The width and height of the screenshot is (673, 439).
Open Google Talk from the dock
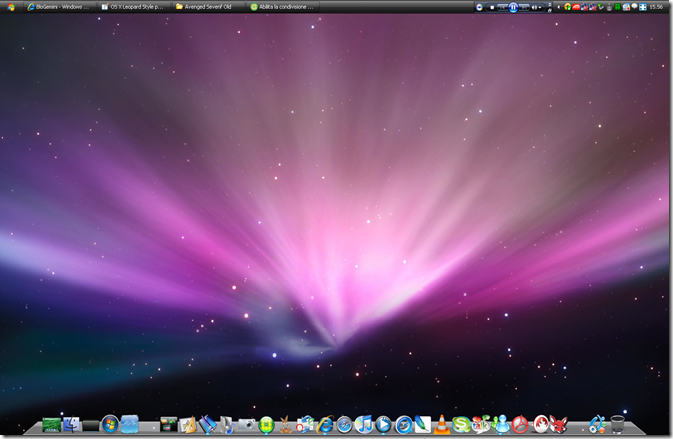click(481, 425)
